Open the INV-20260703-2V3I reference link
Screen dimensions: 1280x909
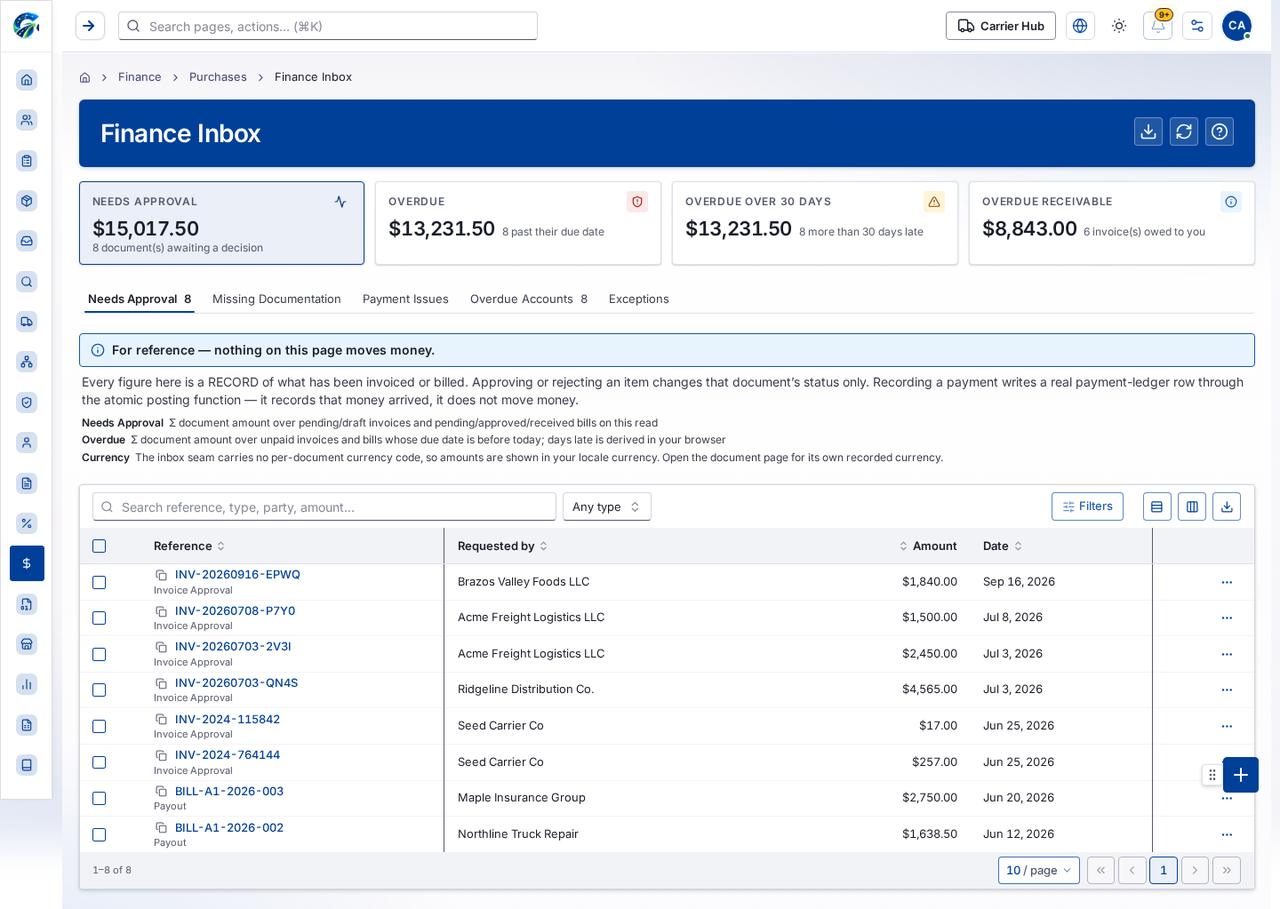233,647
